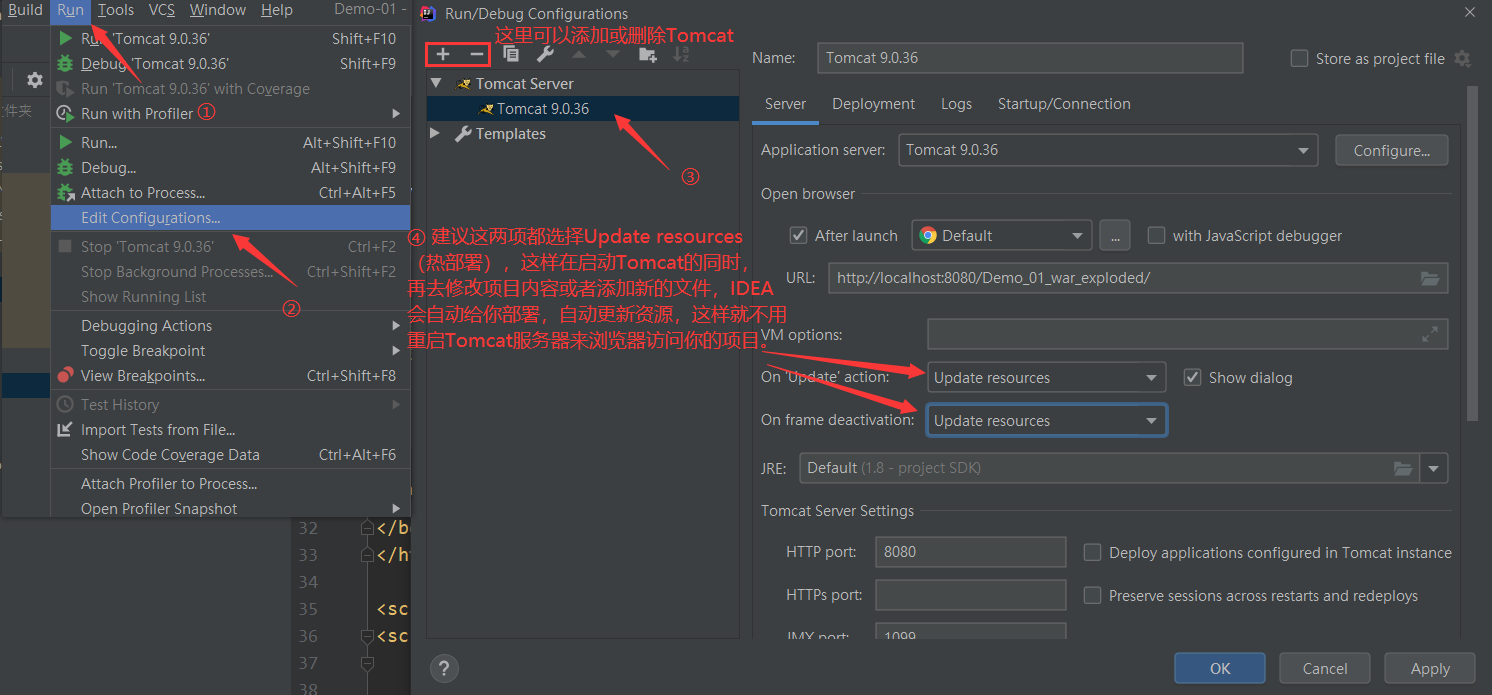Click gear icon next to Store as project file

click(1462, 58)
